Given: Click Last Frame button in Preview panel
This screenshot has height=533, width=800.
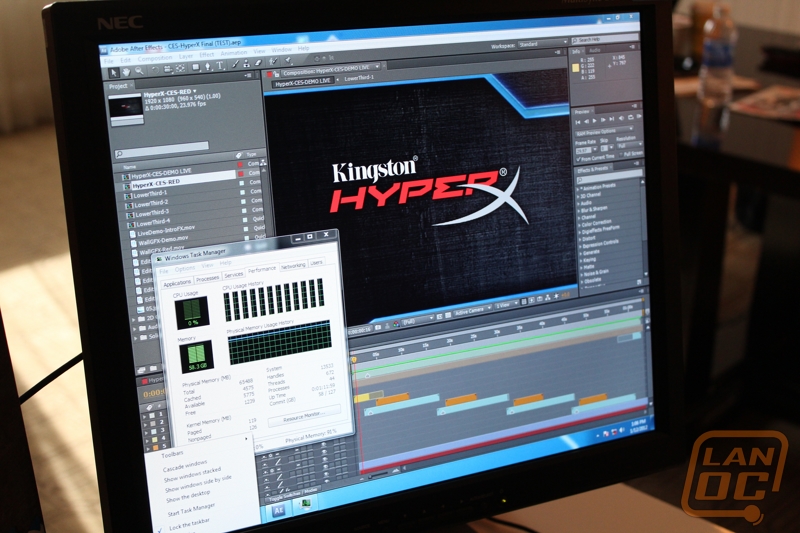Looking at the screenshot, I should click(612, 119).
